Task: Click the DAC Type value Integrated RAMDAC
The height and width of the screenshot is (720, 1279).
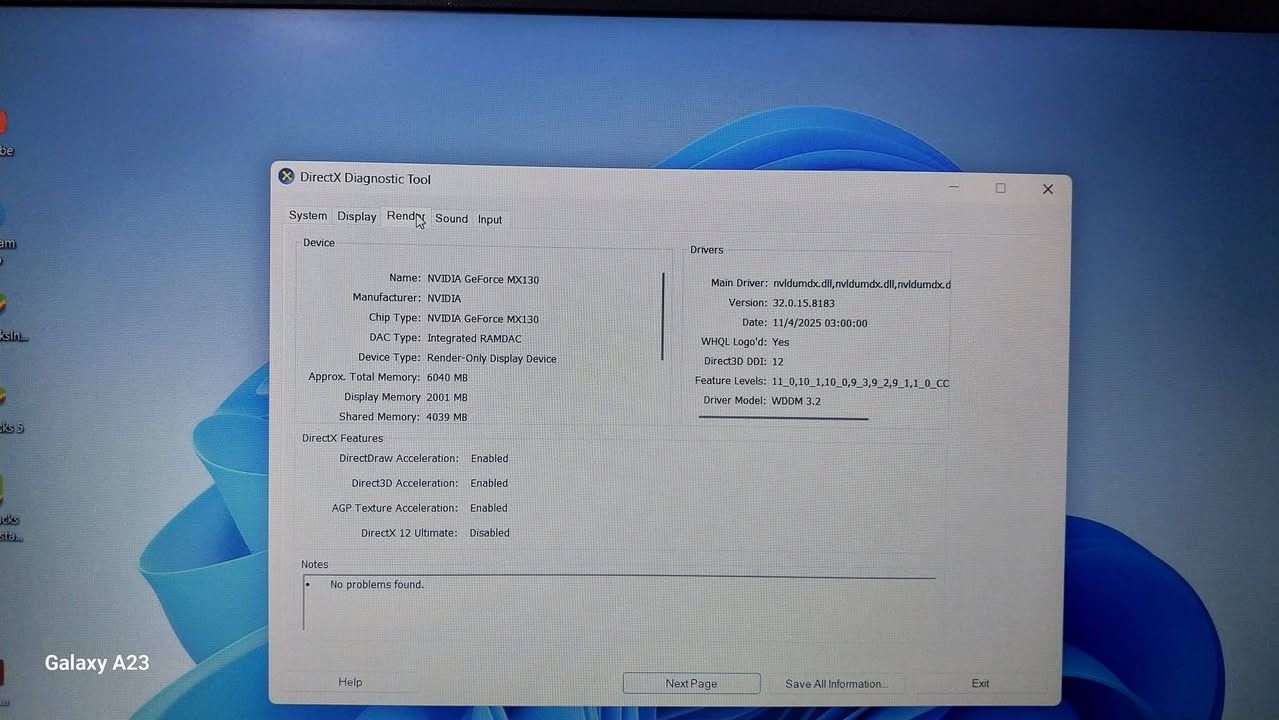Action: coord(474,338)
